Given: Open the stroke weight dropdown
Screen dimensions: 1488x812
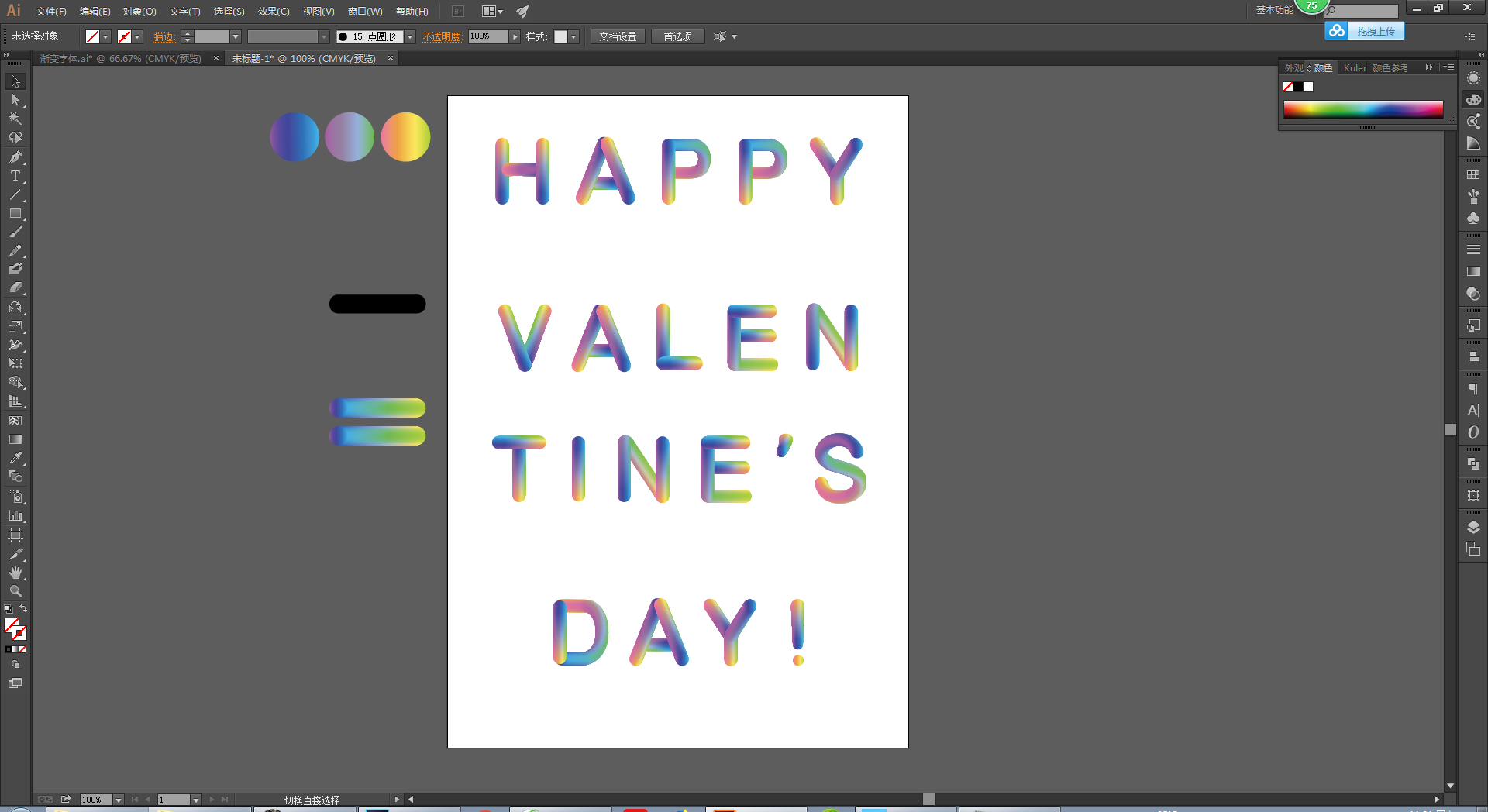Looking at the screenshot, I should (x=236, y=37).
